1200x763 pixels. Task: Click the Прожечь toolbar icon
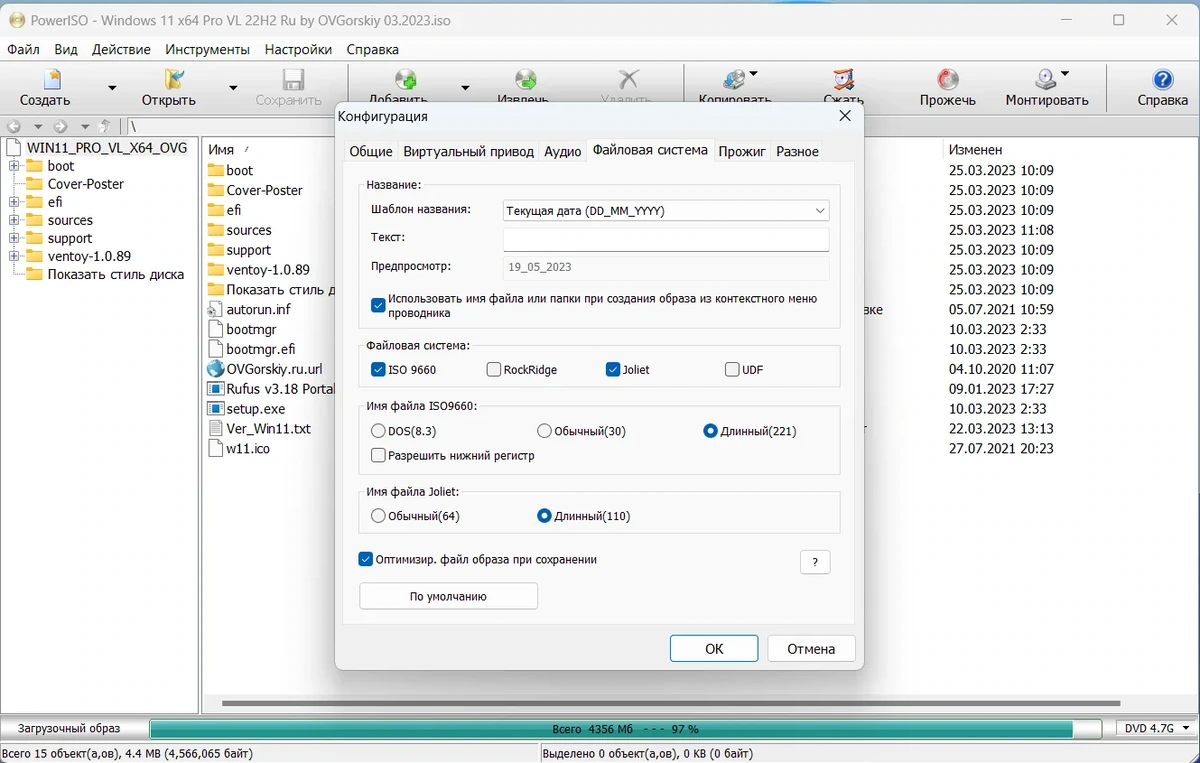(948, 80)
